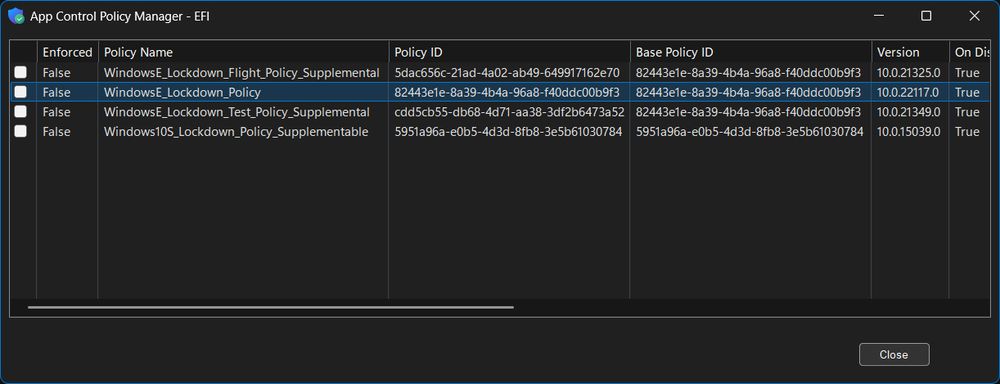Check the WindowsE_Lockdown_Flight_Policy_Supplemental row checkbox
This screenshot has height=384, width=1000.
(21, 72)
